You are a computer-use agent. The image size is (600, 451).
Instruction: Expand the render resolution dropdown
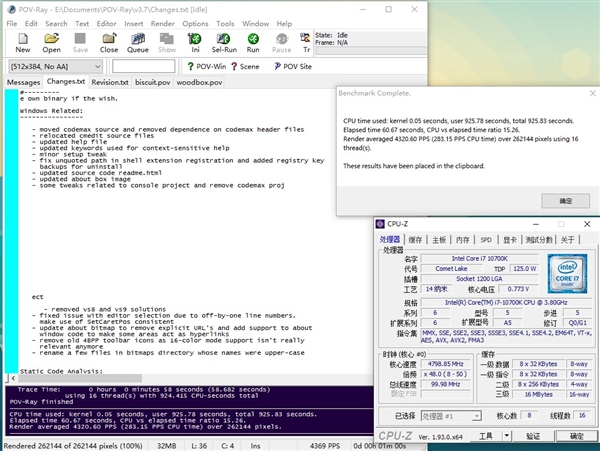click(98, 67)
